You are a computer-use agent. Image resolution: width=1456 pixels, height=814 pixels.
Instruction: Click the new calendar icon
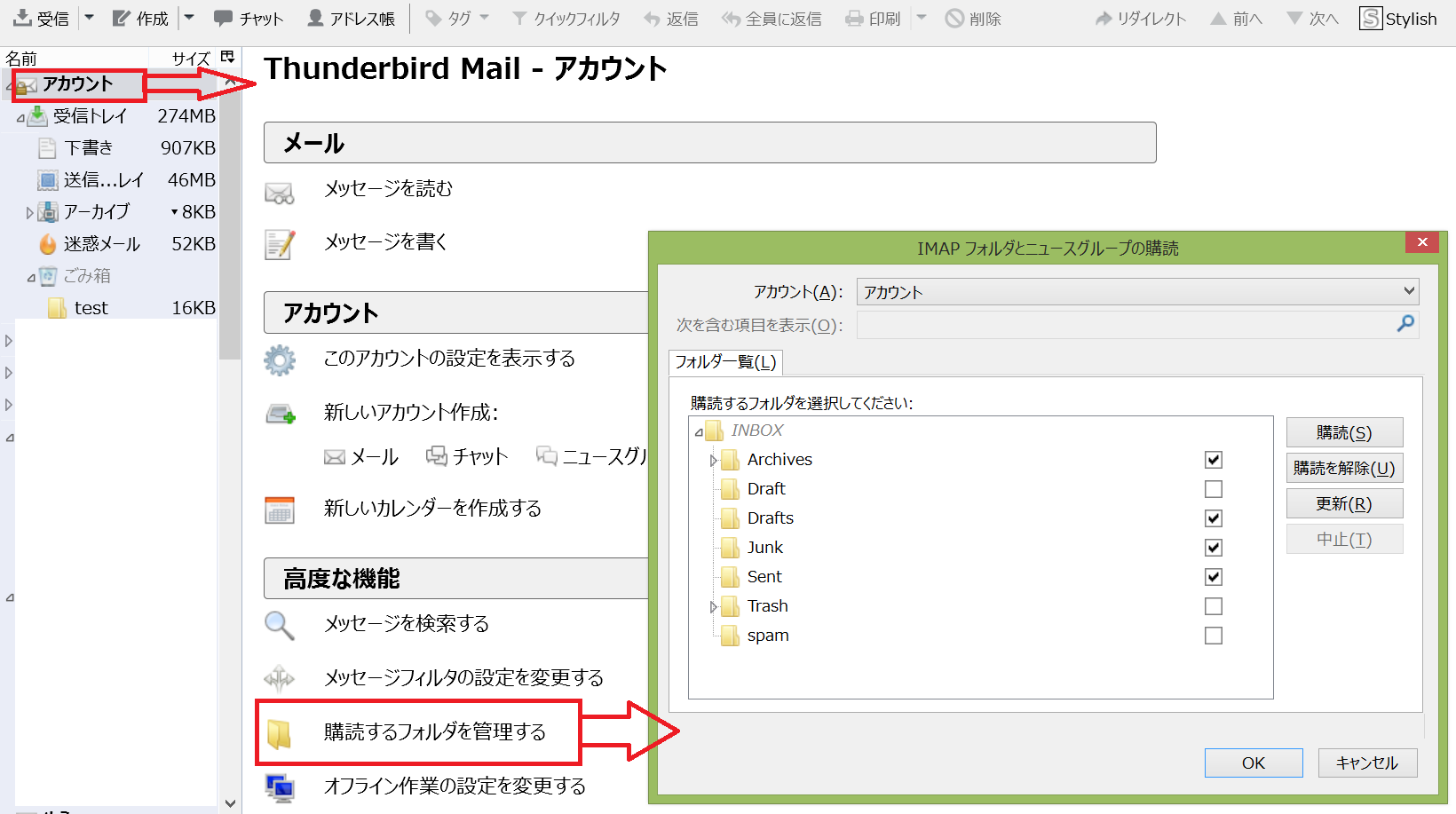click(x=280, y=510)
